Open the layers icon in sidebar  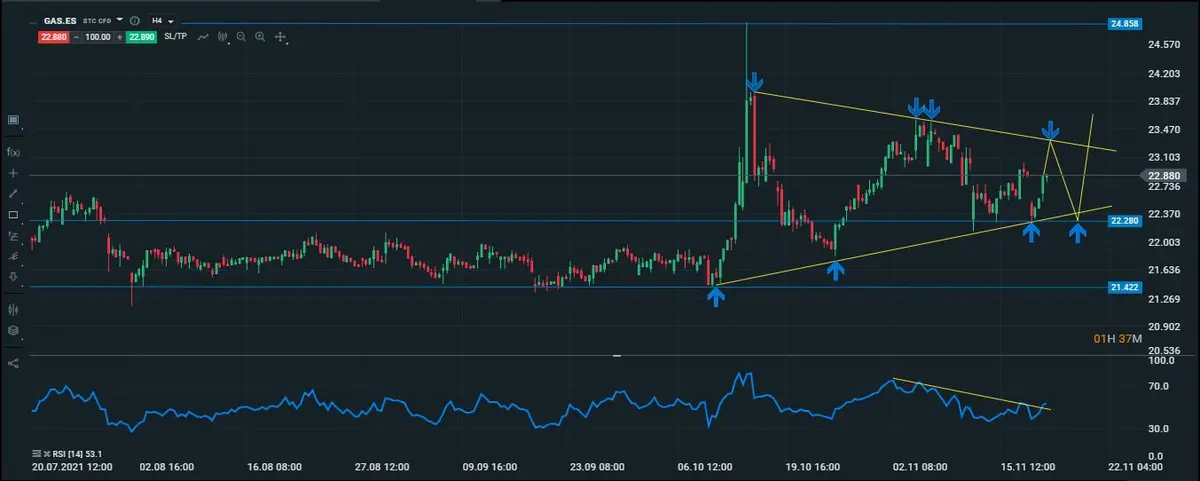point(13,330)
